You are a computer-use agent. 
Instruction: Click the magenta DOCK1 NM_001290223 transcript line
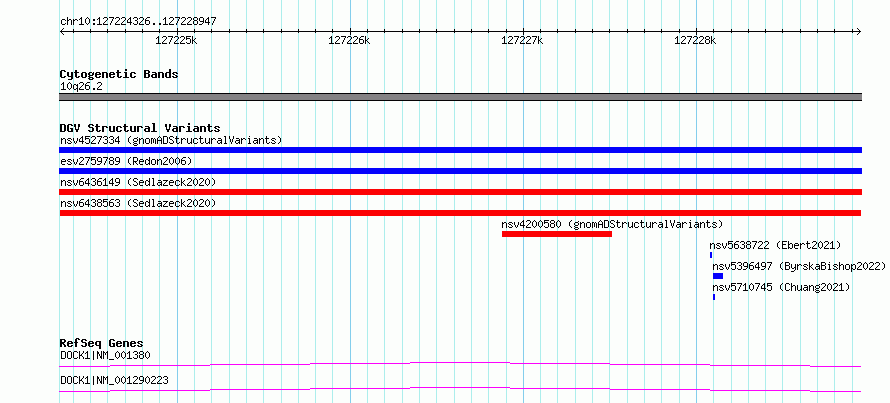coord(460,389)
